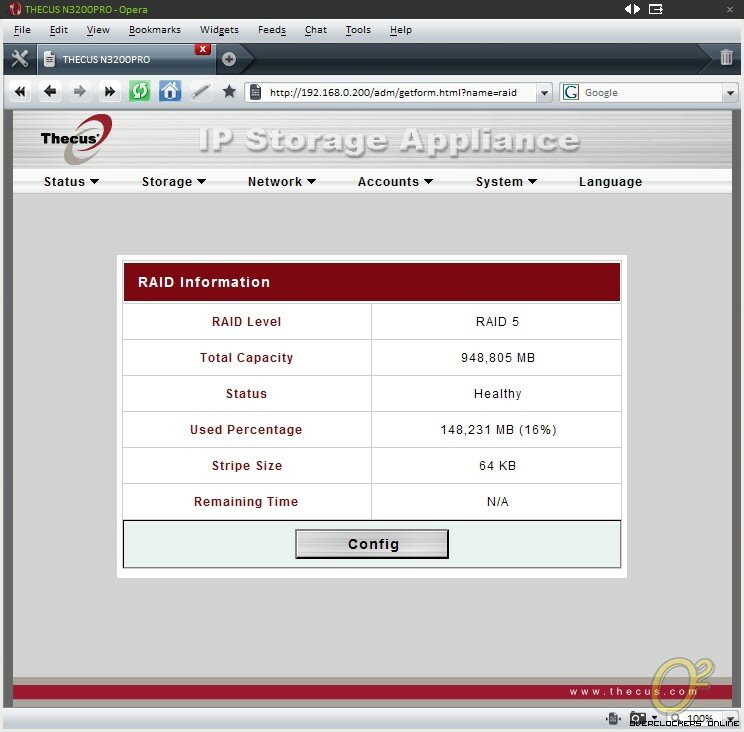Open the Widgets menu

click(219, 30)
